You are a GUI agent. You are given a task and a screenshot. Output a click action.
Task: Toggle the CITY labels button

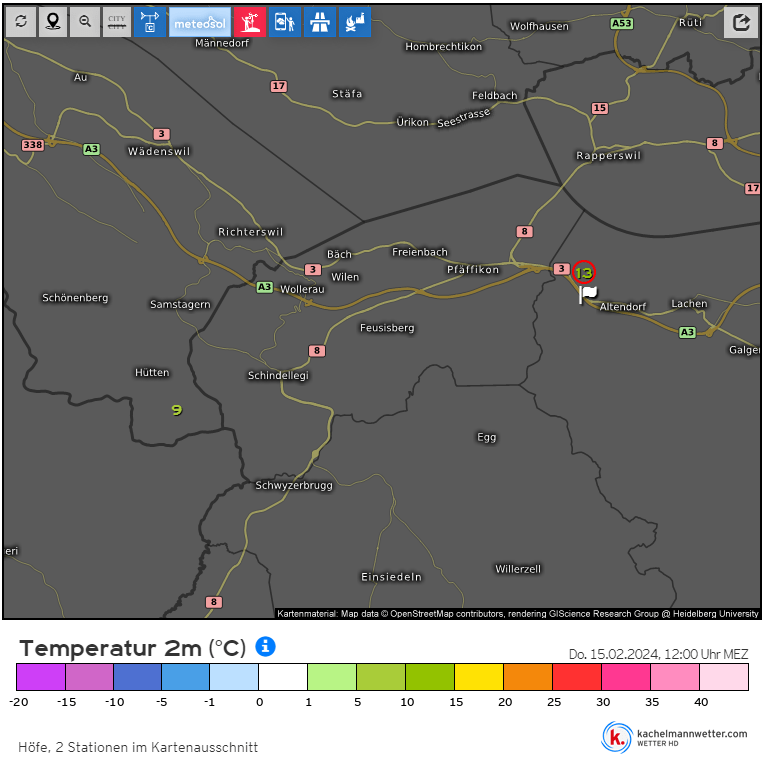(x=117, y=22)
